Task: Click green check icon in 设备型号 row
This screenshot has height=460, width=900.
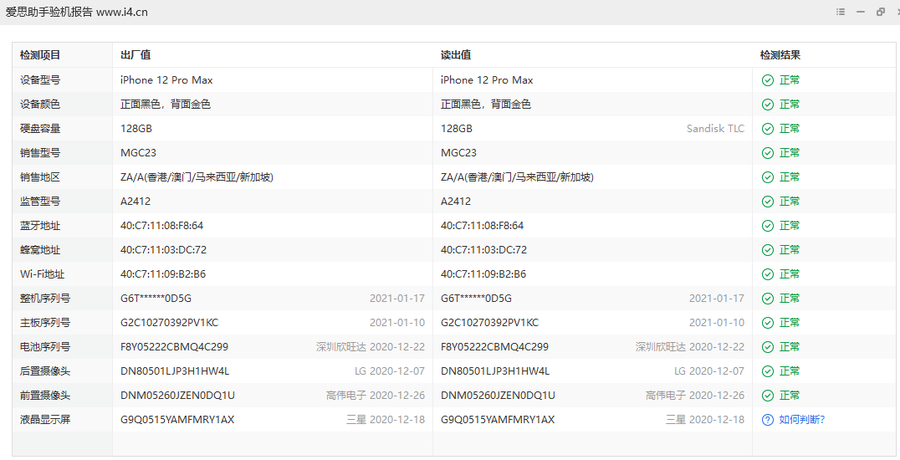Action: coord(767,80)
